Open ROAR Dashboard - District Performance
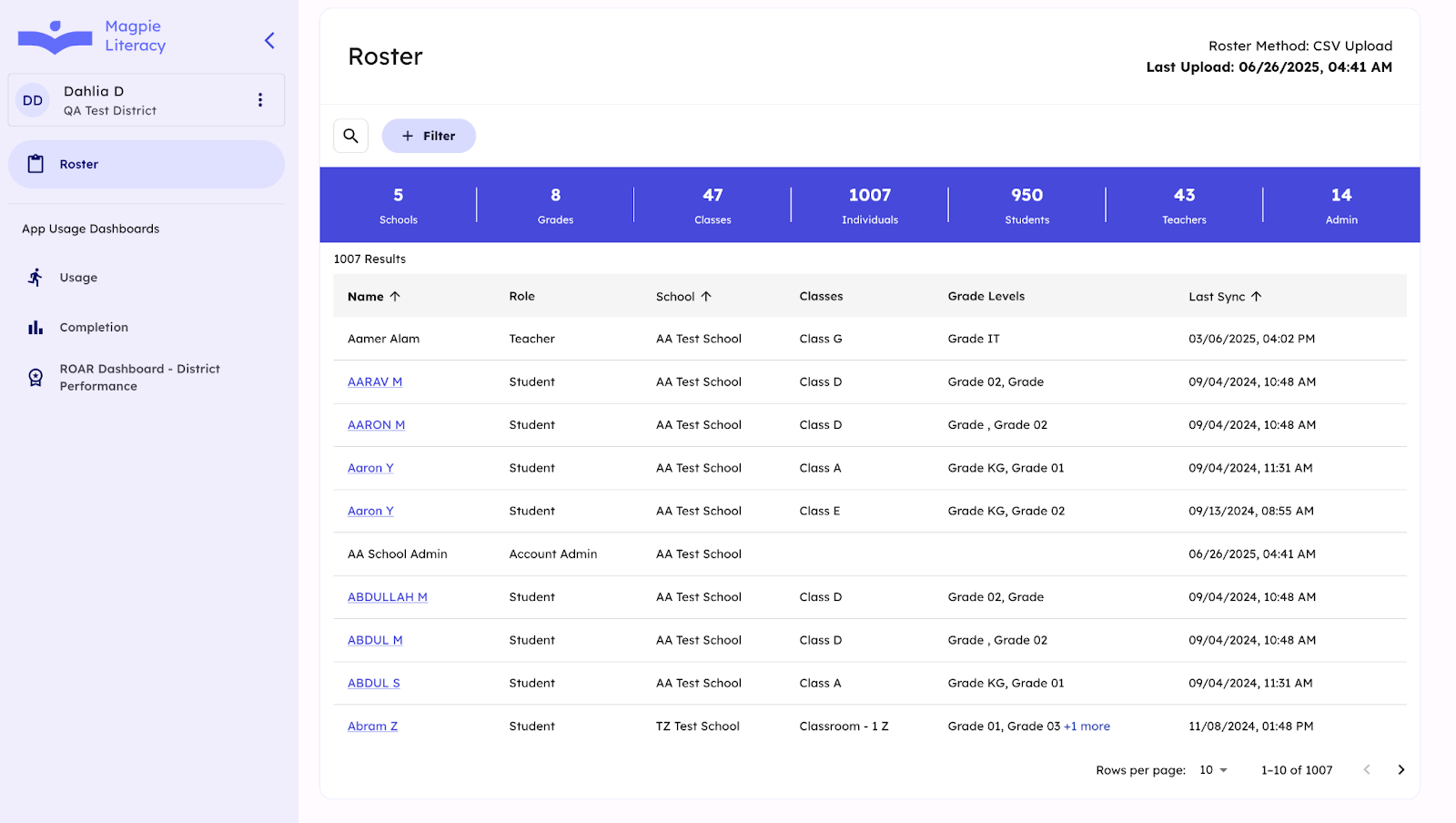Image resolution: width=1456 pixels, height=823 pixels. (x=139, y=377)
